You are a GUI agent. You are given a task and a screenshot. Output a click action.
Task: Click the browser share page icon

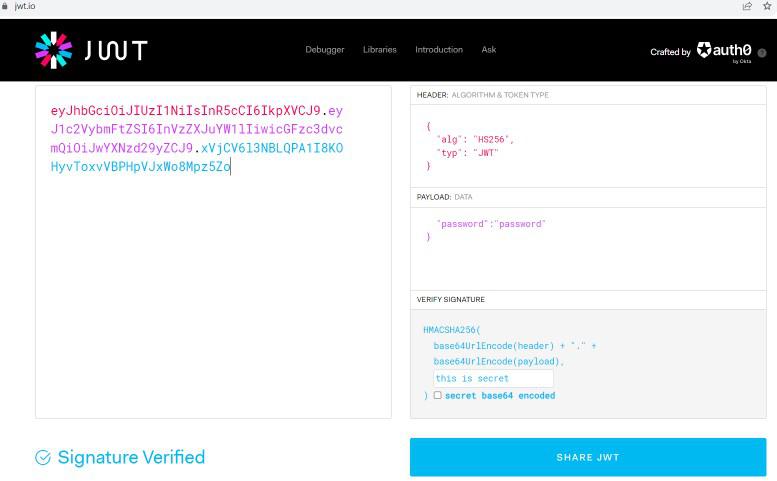pos(747,6)
